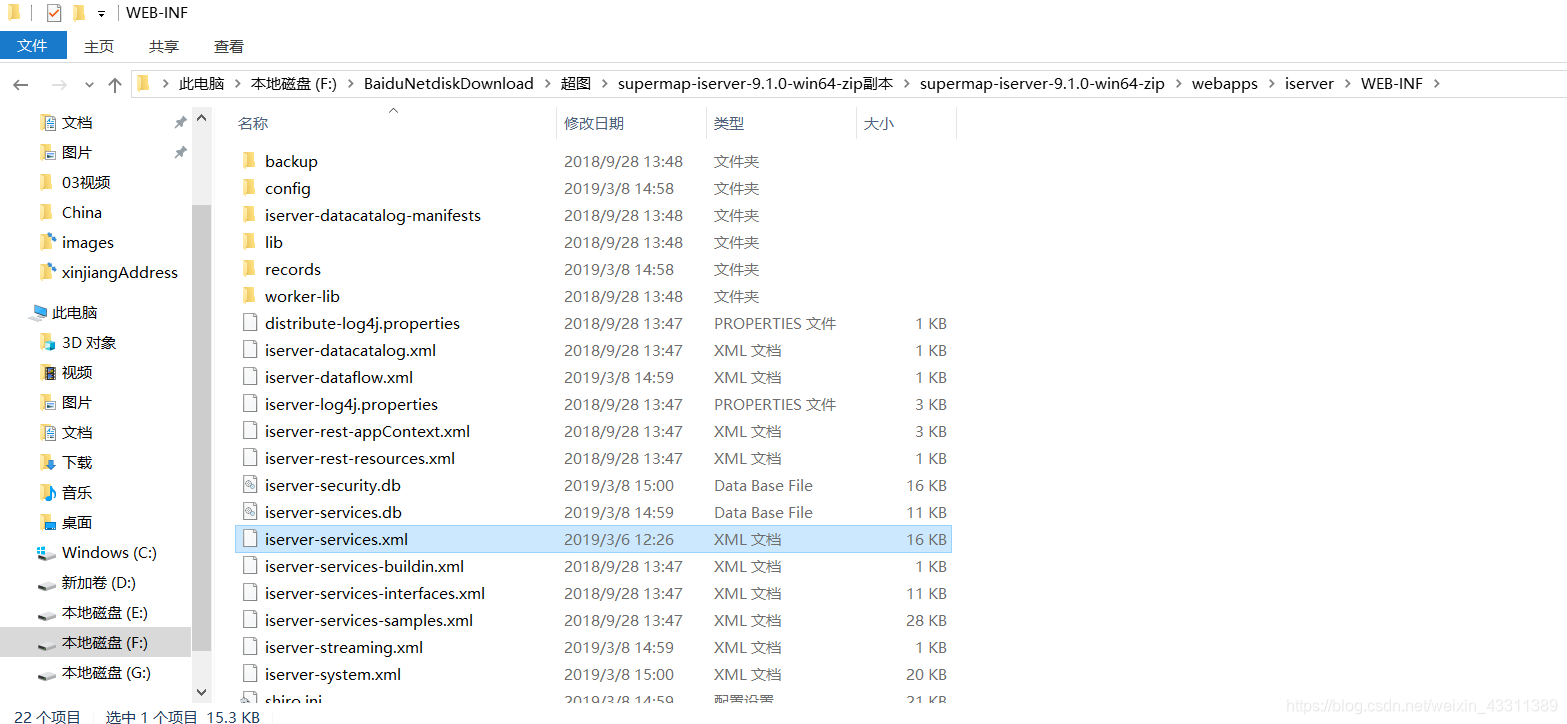Go up one folder level arrow
This screenshot has height=724, width=1567.
point(115,85)
